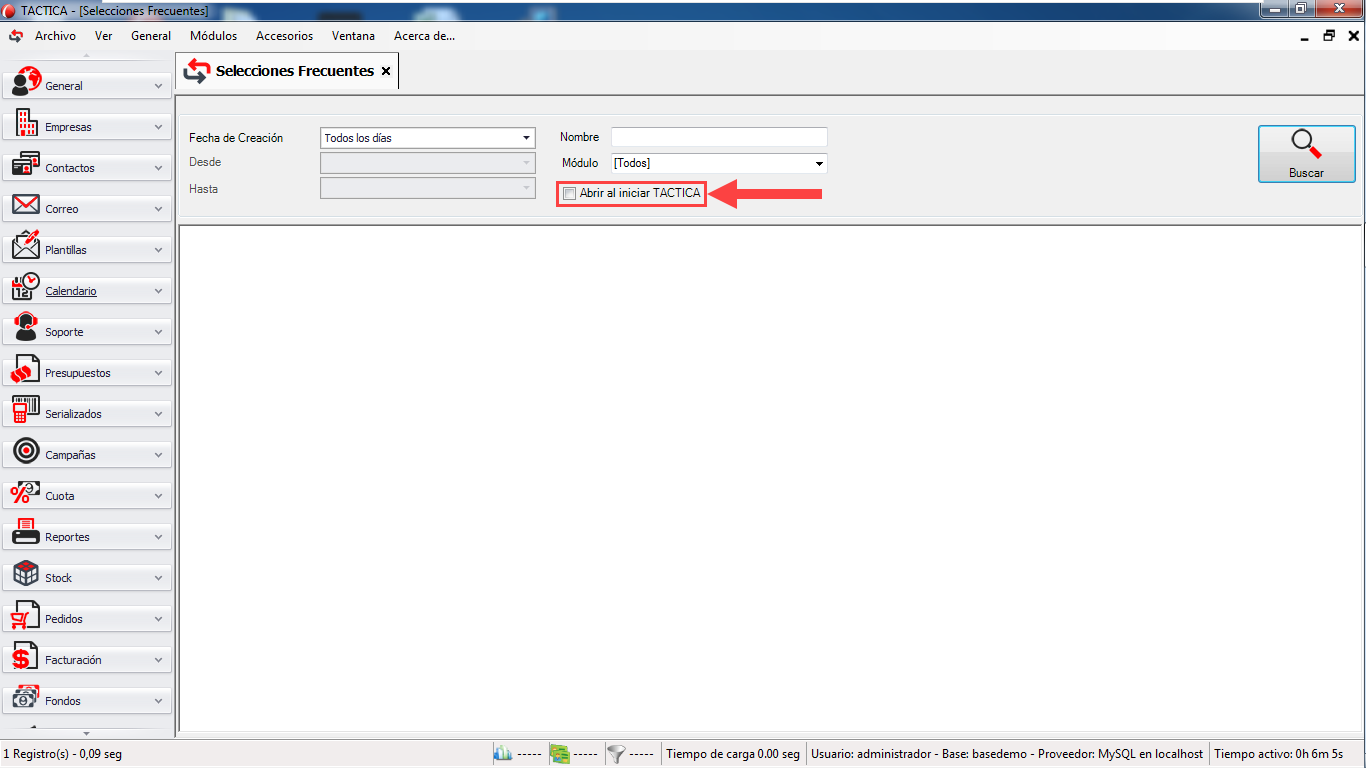Open the Módulos menu
Screen dimensions: 1366x768
click(213, 35)
